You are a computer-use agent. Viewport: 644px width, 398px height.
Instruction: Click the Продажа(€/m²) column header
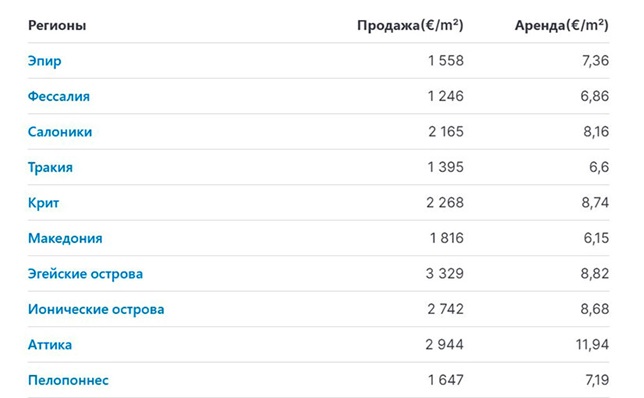[410, 25]
